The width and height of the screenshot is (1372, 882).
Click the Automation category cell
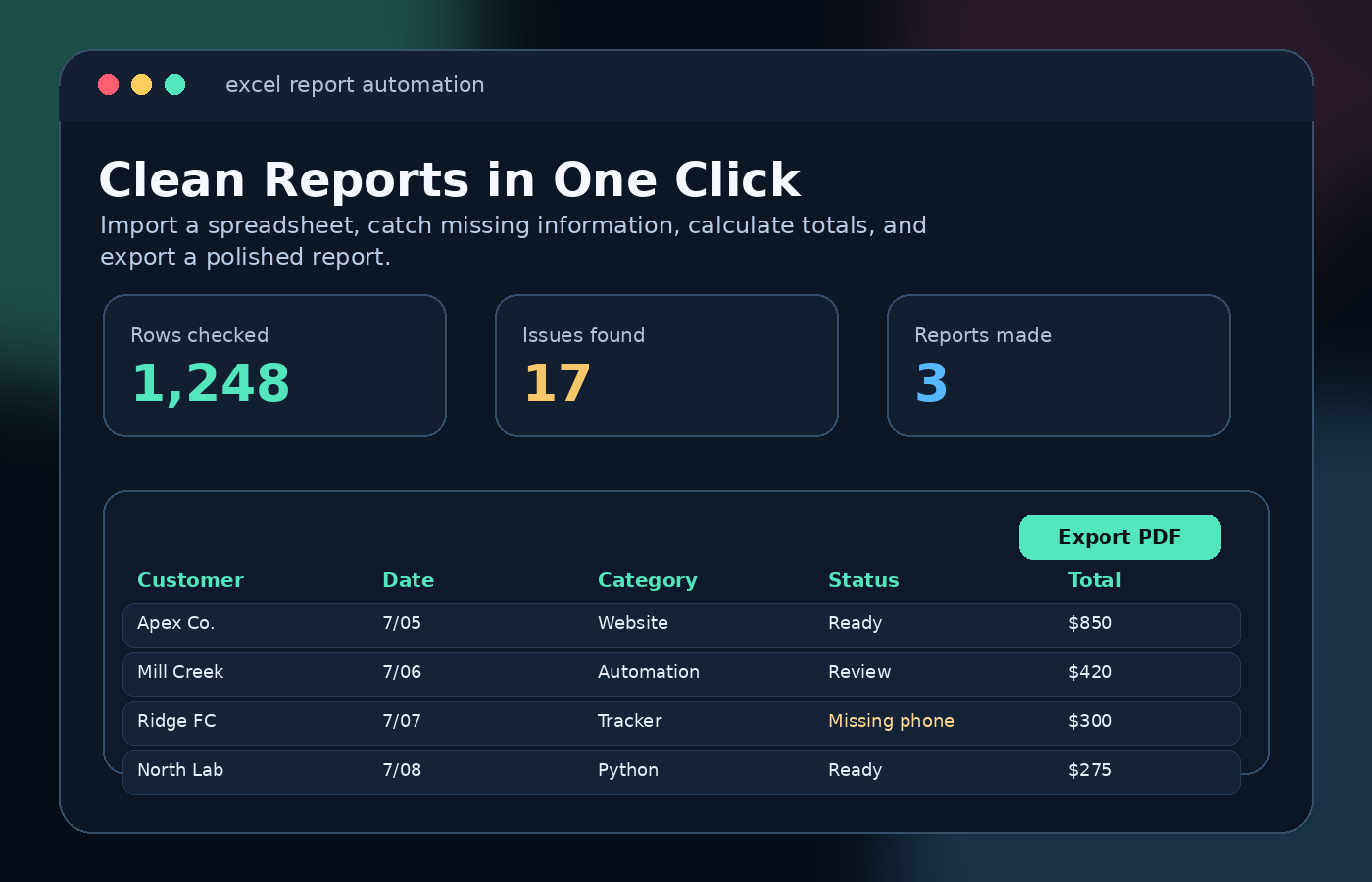649,672
